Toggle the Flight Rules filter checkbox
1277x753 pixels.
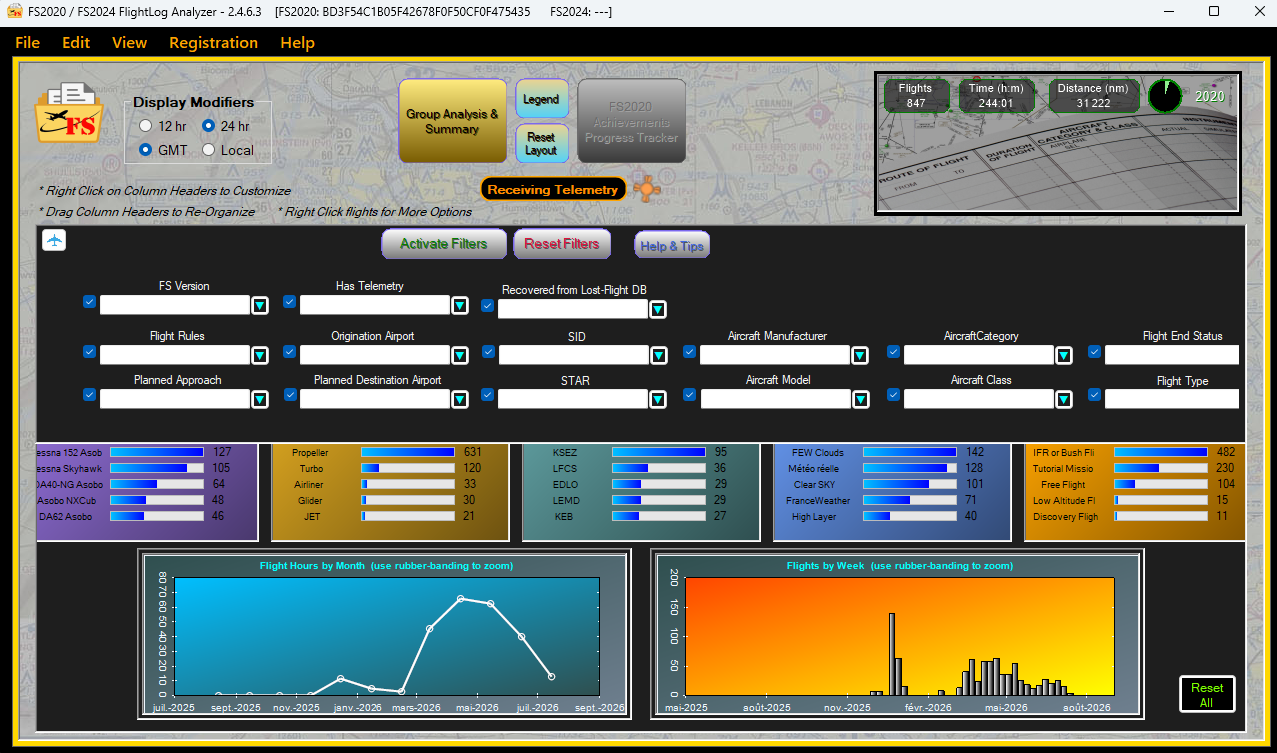pos(90,352)
